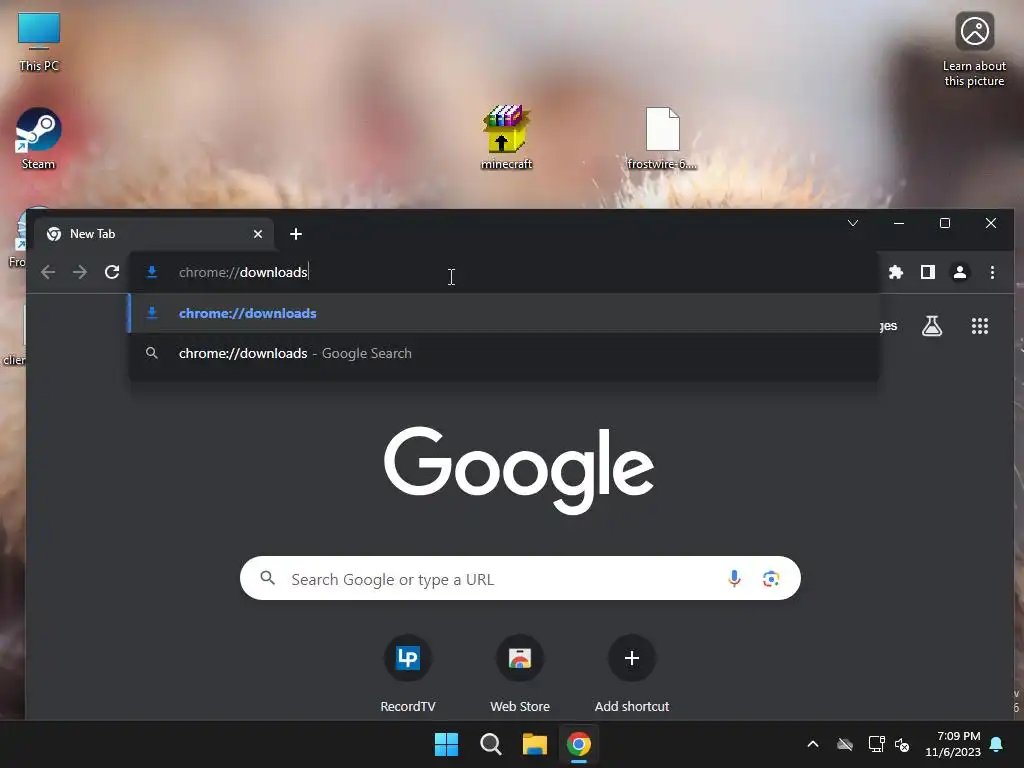Select the minecraft archive on the desktop
The width and height of the screenshot is (1024, 768).
[506, 138]
